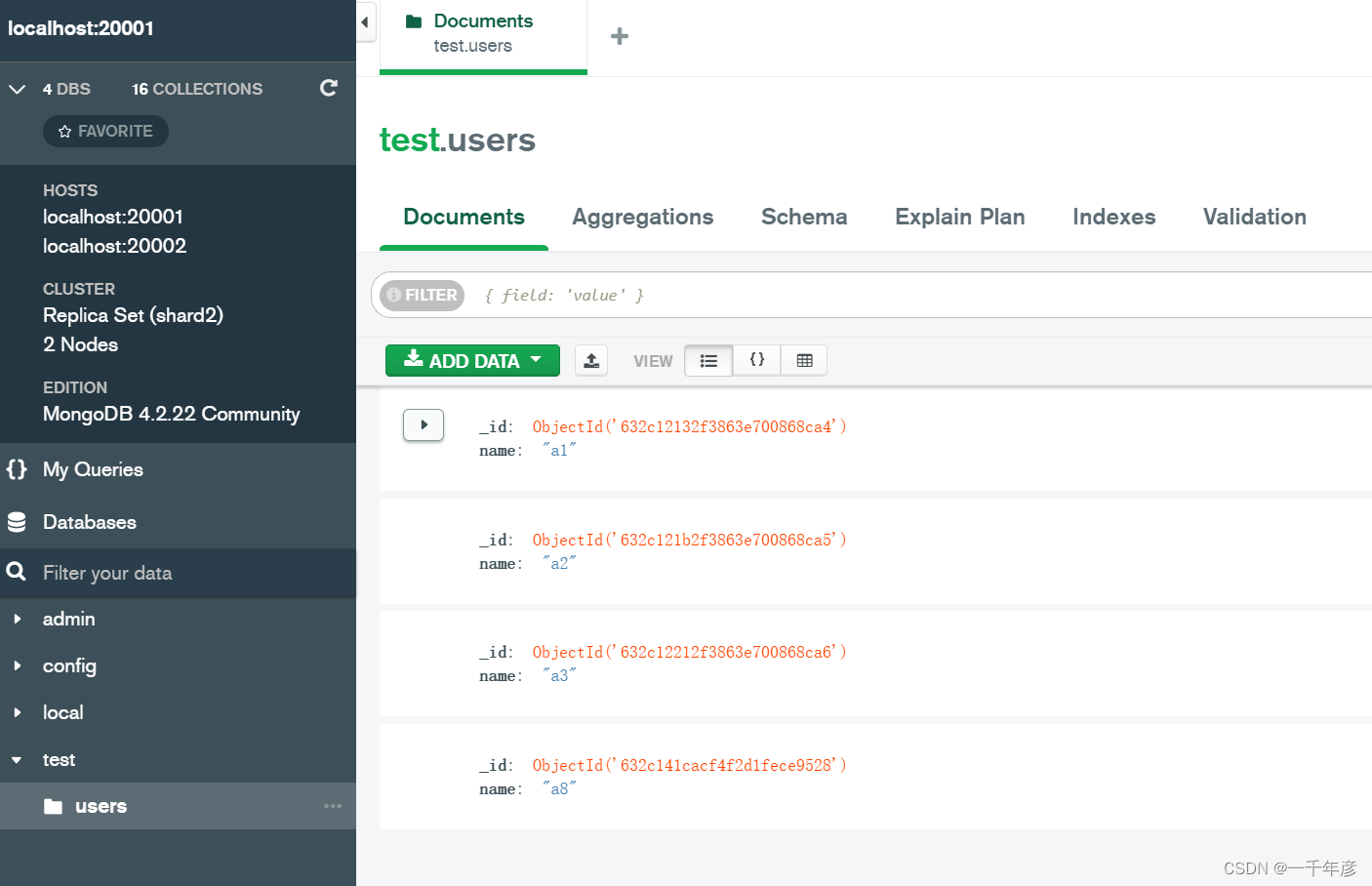Click the host localhost:20002 entry
This screenshot has height=886, width=1372.
tap(114, 246)
